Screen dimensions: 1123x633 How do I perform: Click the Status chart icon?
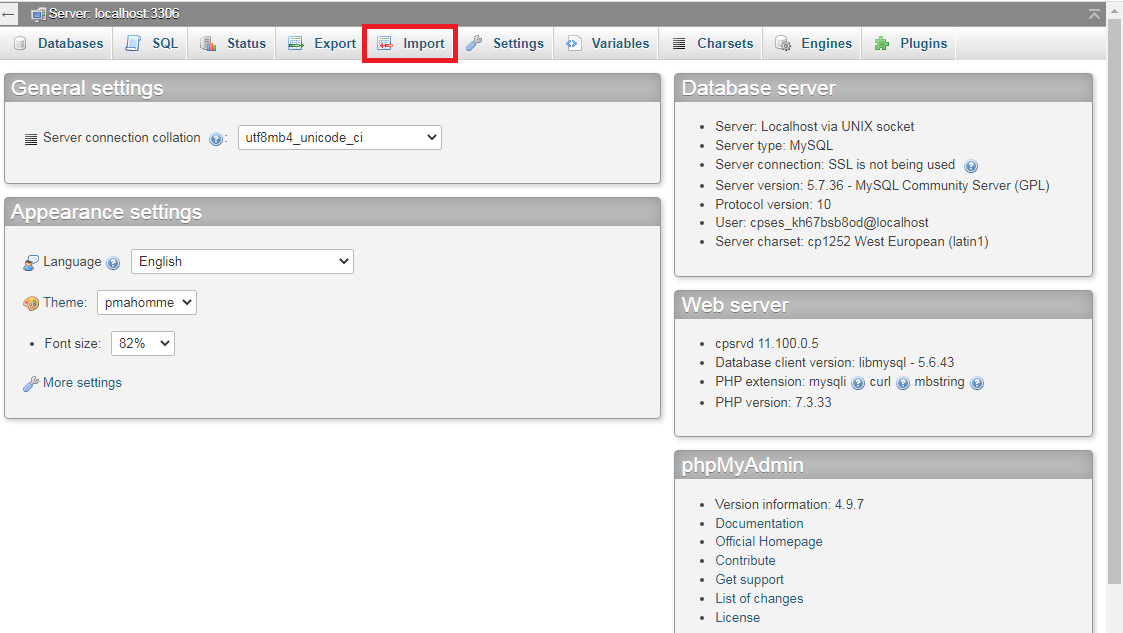tap(208, 44)
